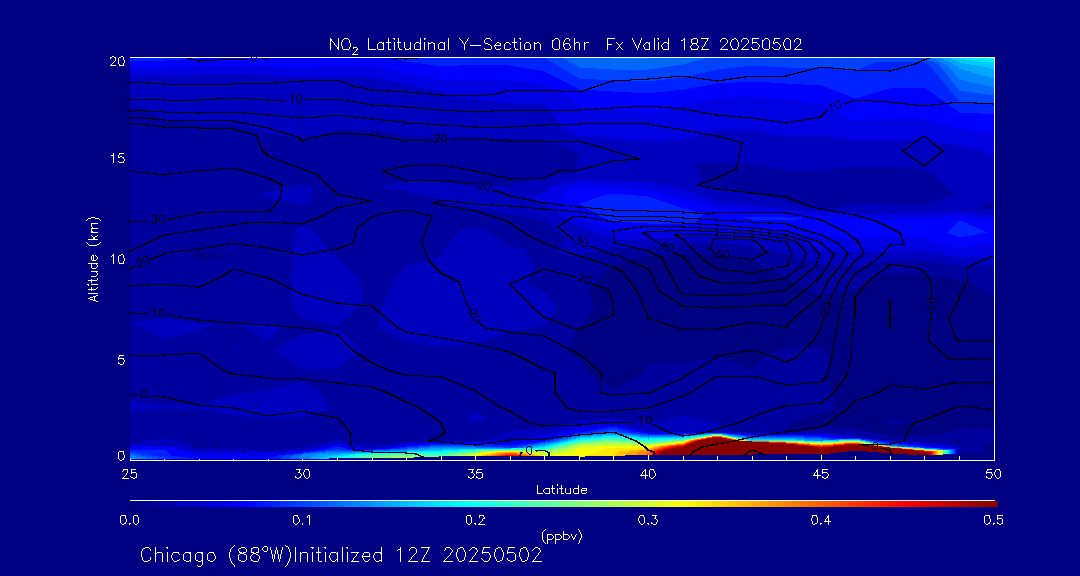Click colorbar scale label "0.2"
Viewport: 1080px width, 576px height.
[475, 520]
